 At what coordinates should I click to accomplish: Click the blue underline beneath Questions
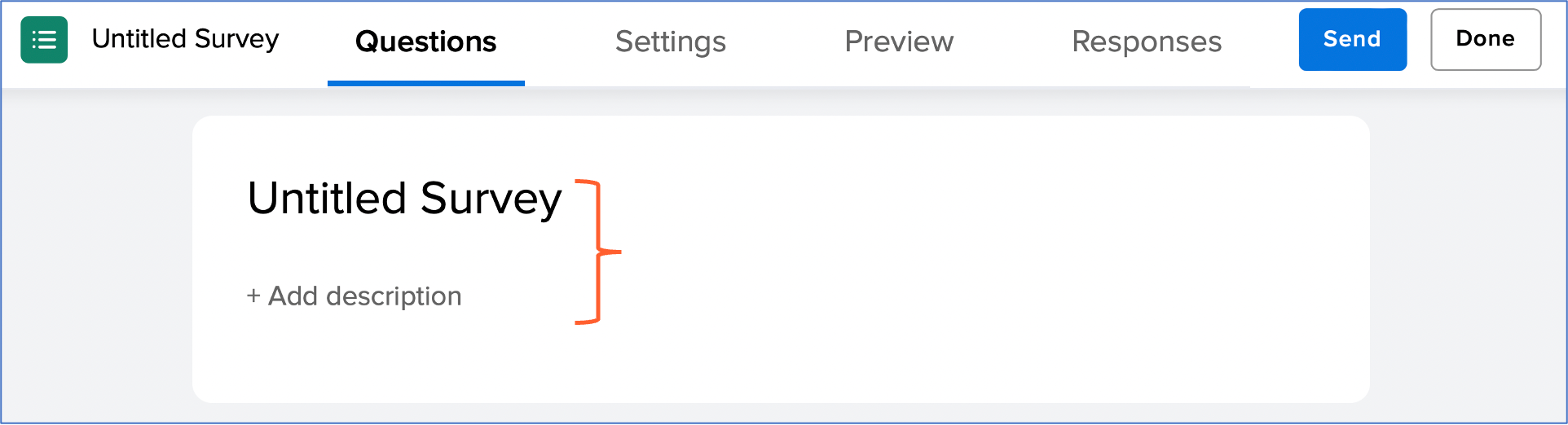point(425,83)
